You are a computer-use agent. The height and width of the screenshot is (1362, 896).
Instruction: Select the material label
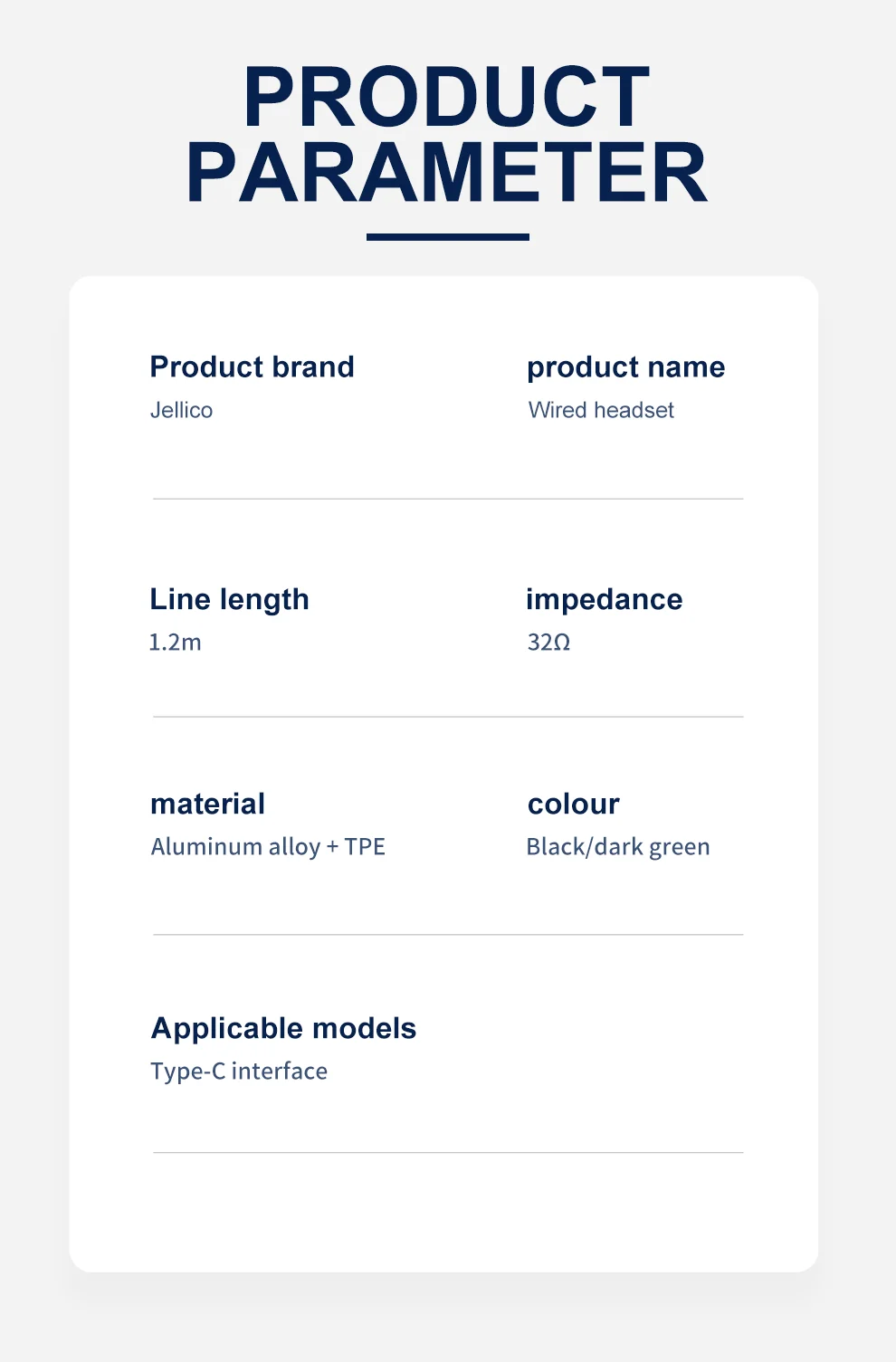(207, 804)
